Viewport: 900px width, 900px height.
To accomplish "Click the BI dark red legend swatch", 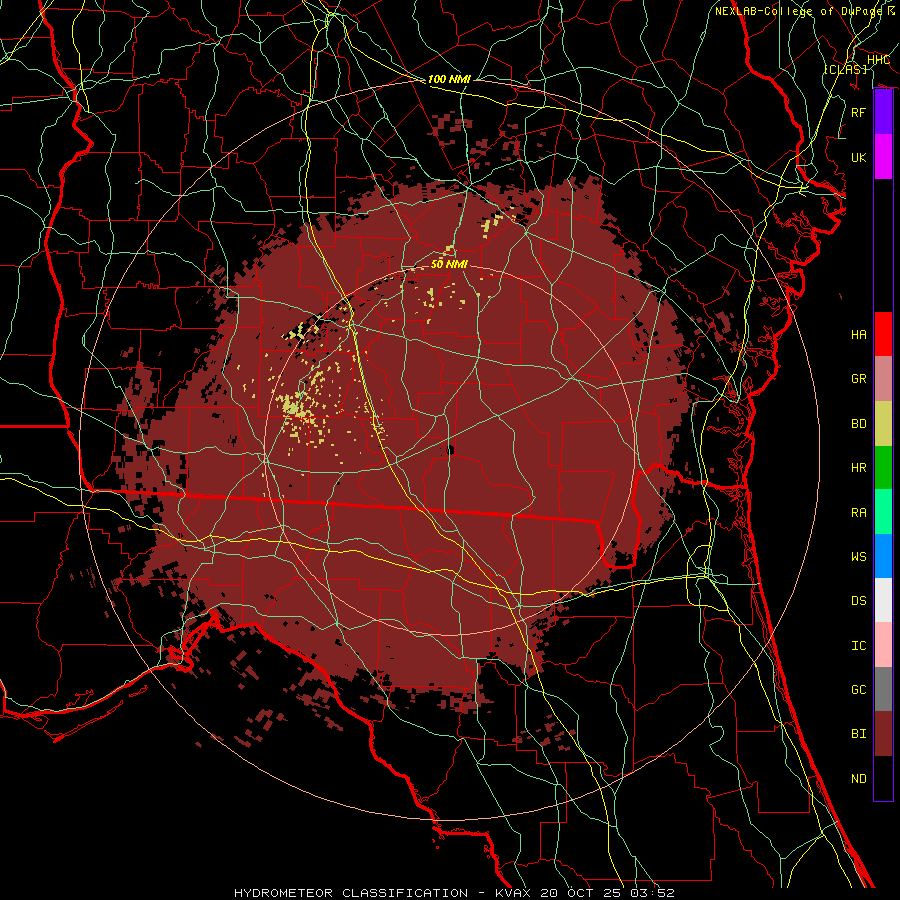I will pos(883,734).
